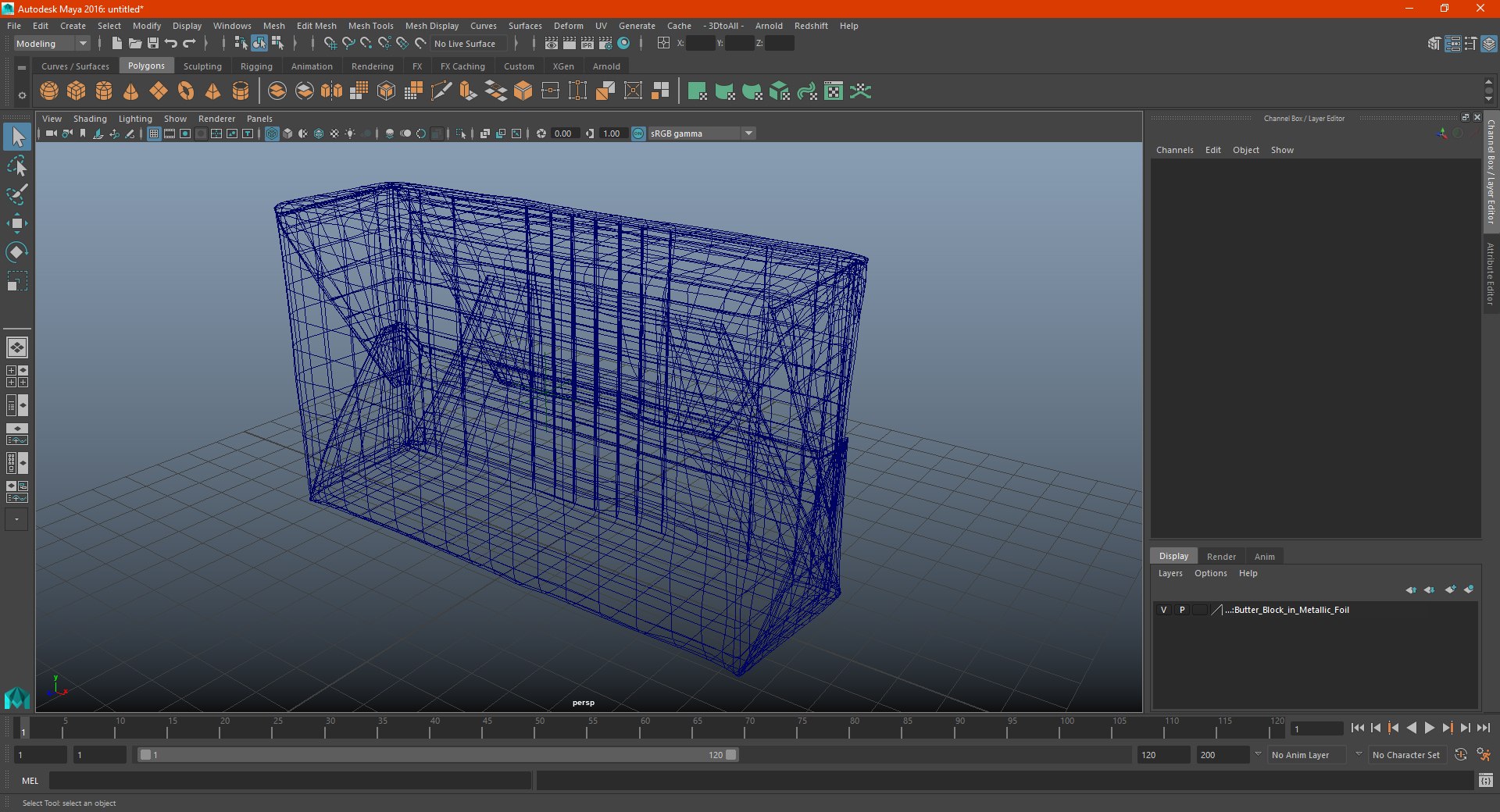The image size is (1500, 812).
Task: Open a scene file
Action: point(135,44)
